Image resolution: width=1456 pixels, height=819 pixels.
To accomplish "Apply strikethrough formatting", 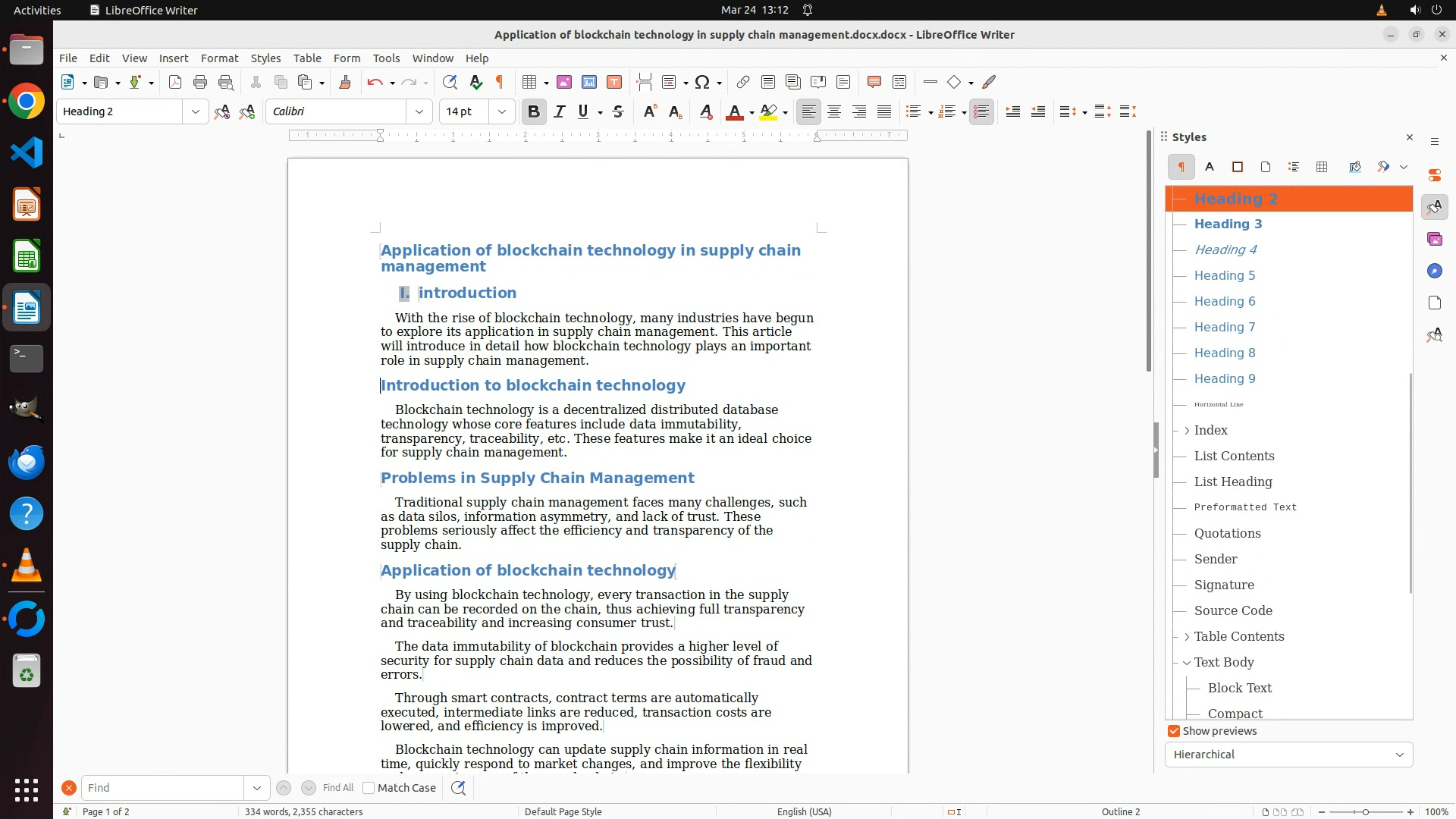I will click(x=618, y=111).
